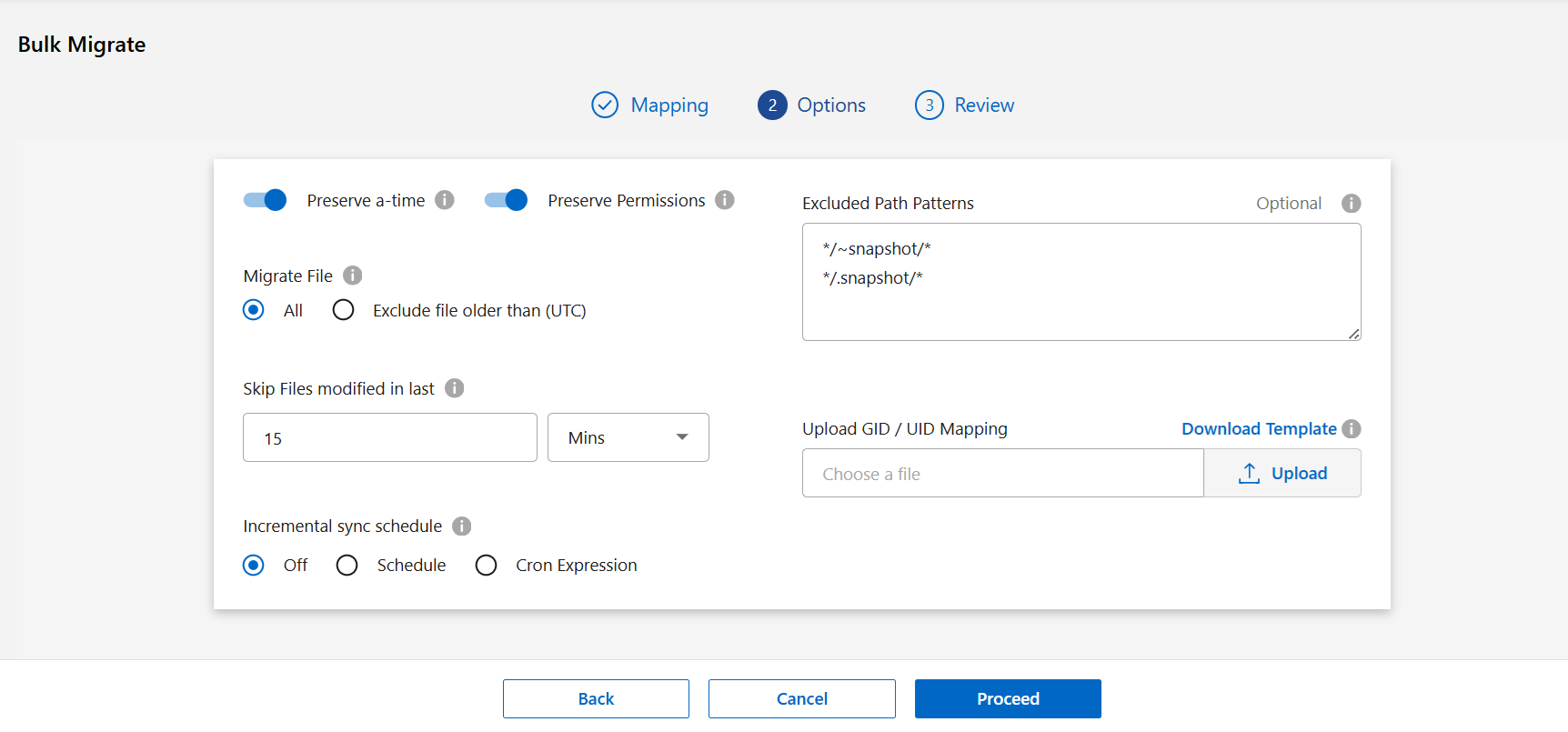Click the Optional label text

click(x=1289, y=204)
